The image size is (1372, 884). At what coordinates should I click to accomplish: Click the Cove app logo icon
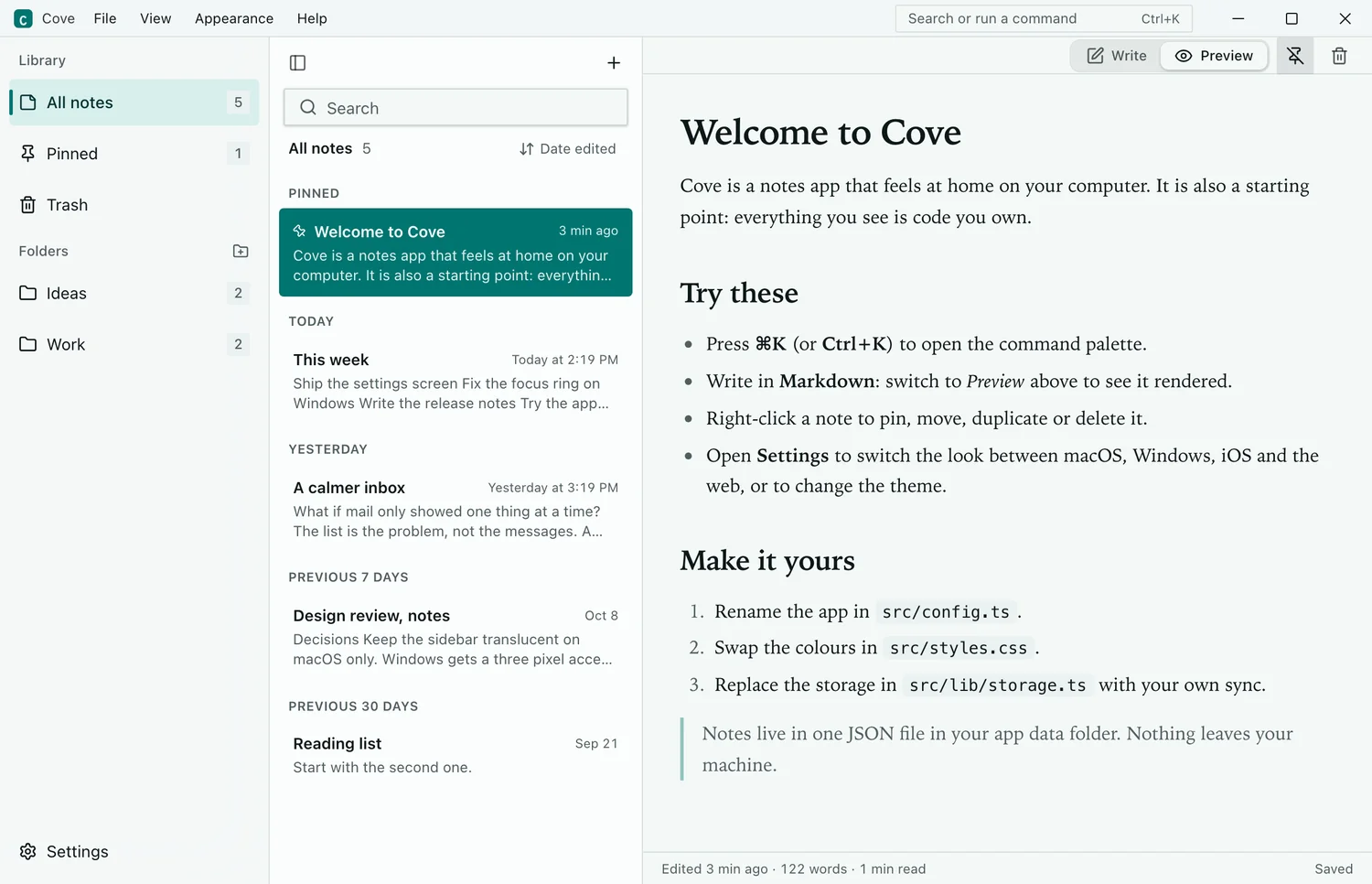pyautogui.click(x=23, y=18)
